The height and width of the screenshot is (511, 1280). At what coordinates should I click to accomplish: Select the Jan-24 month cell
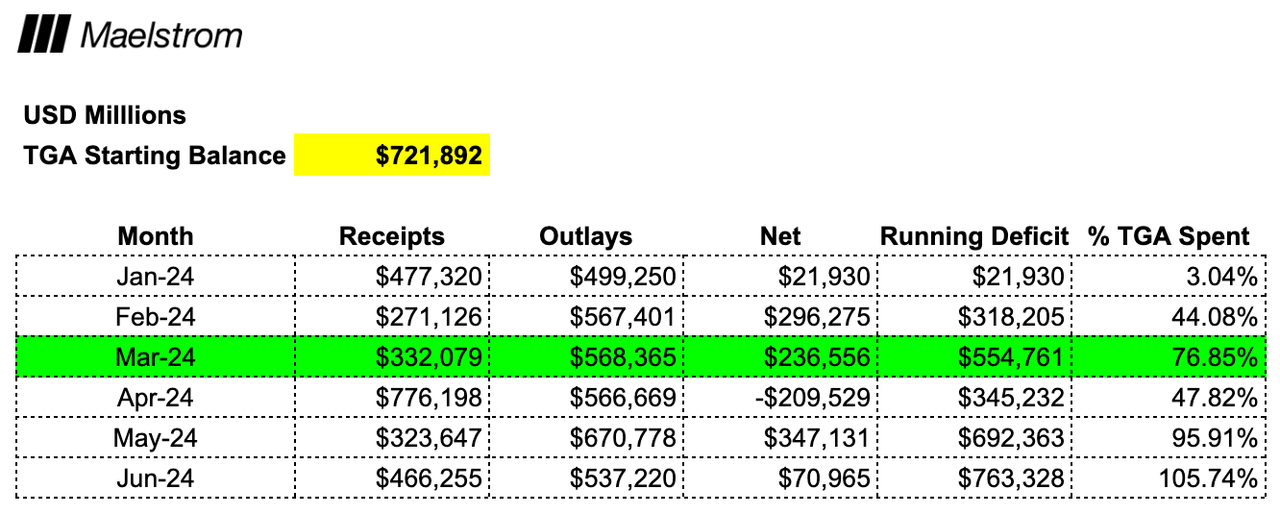tap(156, 276)
